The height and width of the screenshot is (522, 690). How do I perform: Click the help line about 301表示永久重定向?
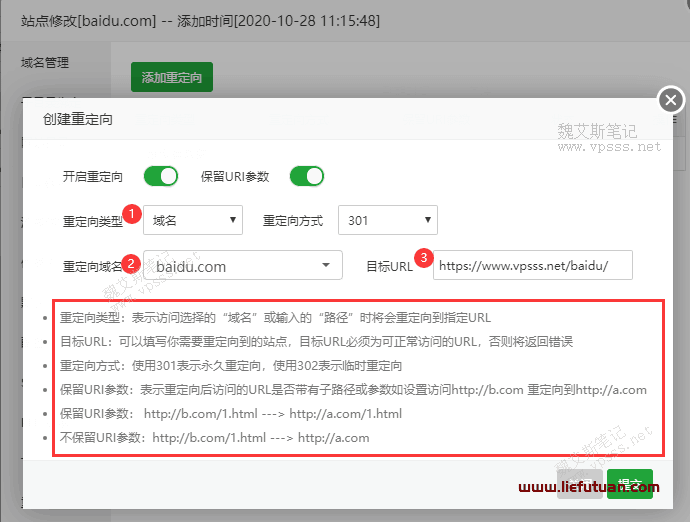point(231,366)
